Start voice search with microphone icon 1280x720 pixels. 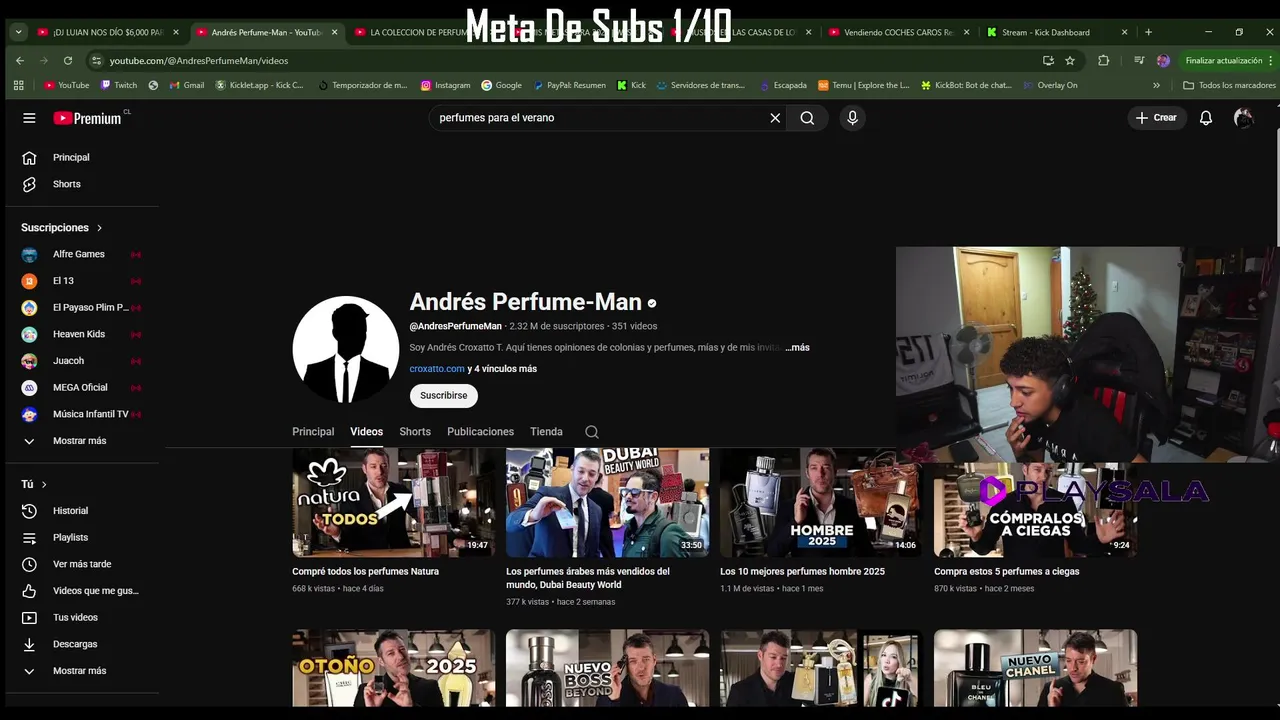852,118
